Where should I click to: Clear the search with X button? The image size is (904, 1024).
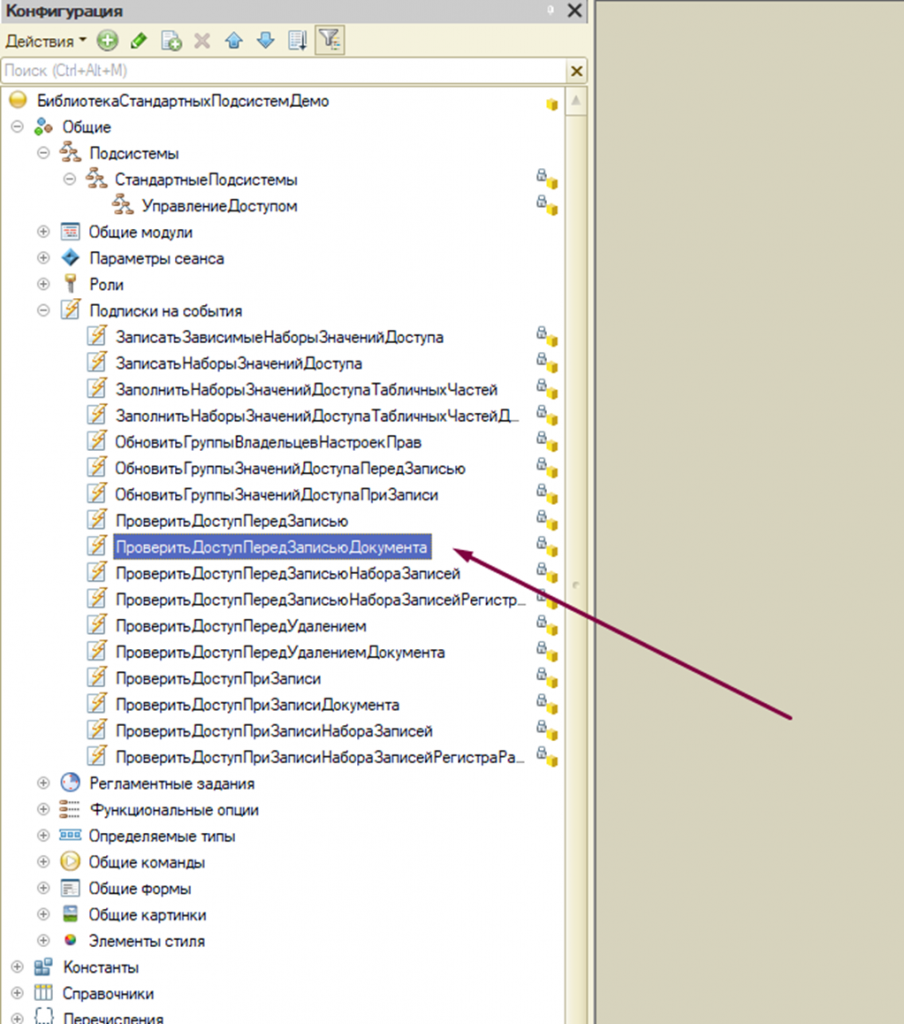(x=577, y=71)
